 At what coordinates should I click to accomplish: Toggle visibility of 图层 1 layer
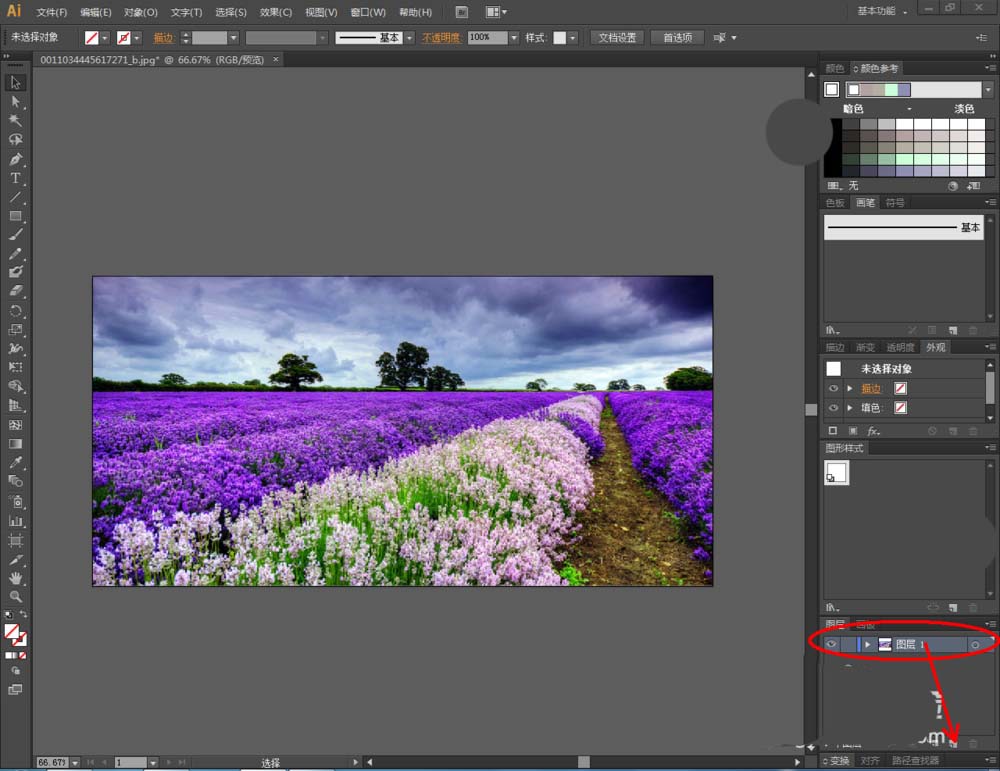click(x=831, y=644)
